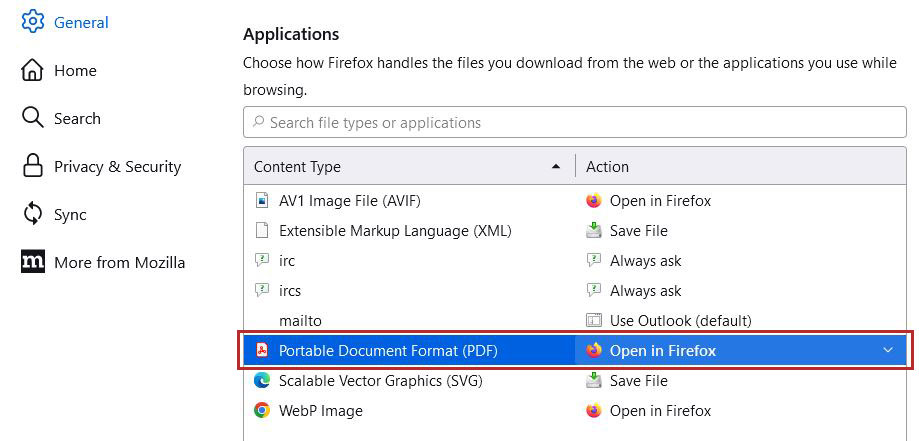Click the irc row's Always ask action
Viewport: 919px width, 441px height.
pyautogui.click(x=645, y=260)
